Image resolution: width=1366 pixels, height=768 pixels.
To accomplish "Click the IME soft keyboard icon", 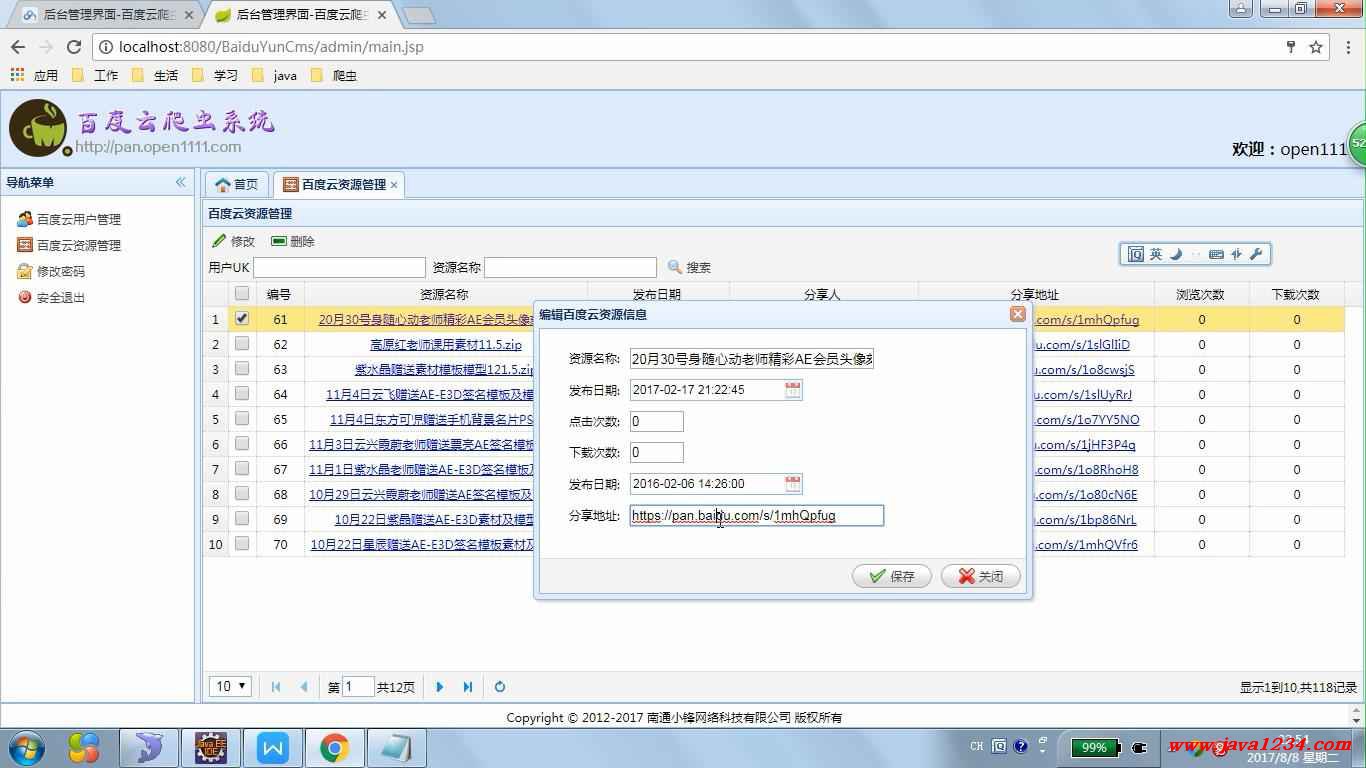I will click(1216, 254).
